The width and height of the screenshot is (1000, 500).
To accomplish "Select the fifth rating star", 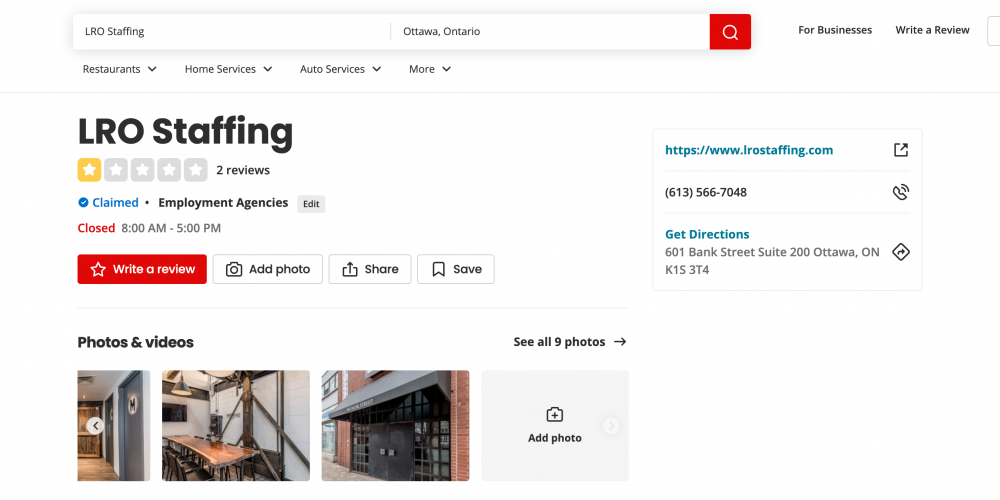I will click(x=196, y=170).
